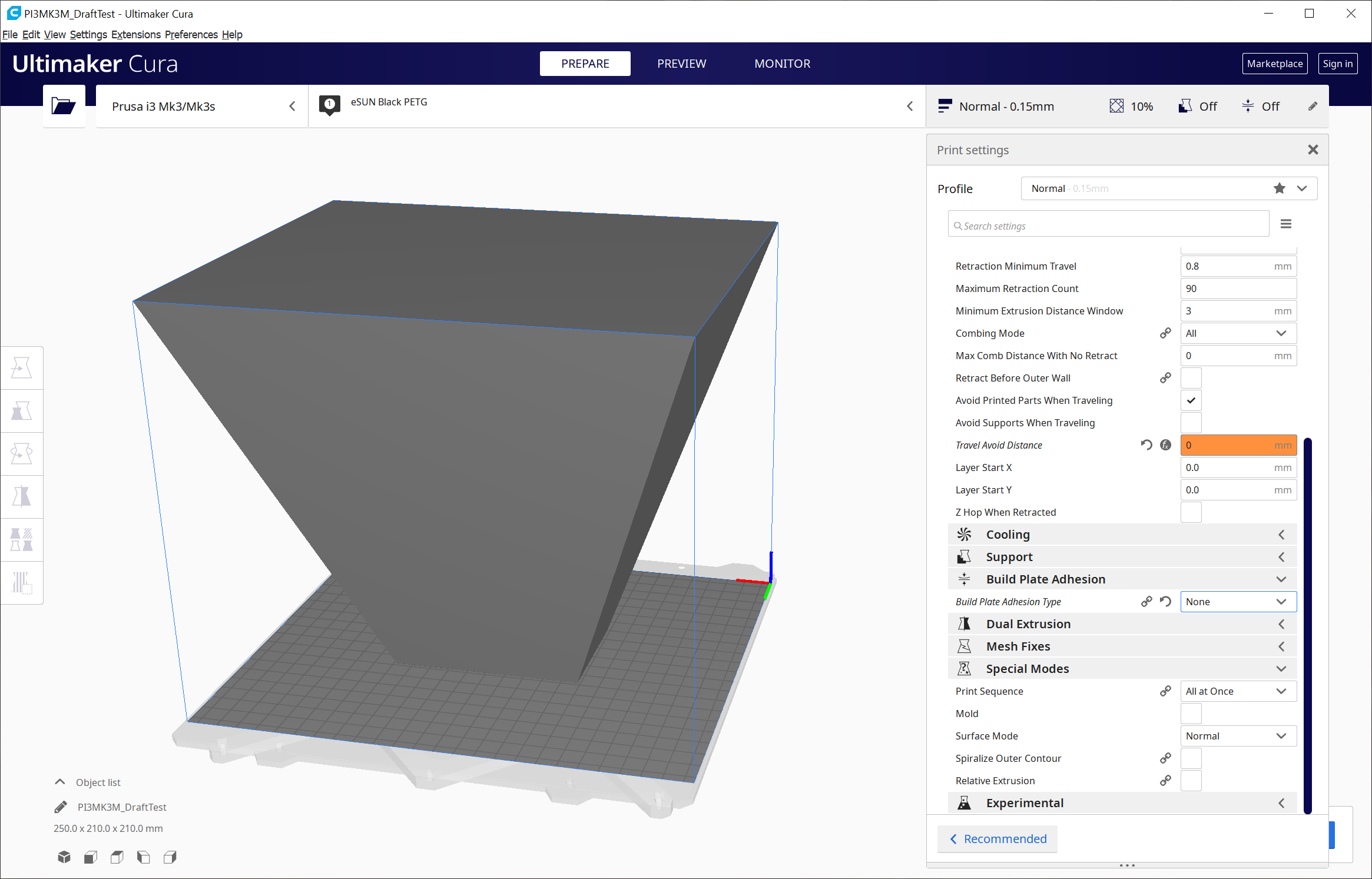The image size is (1372, 879).
Task: Click the settings visibility hamburger menu icon
Action: pyautogui.click(x=1285, y=224)
